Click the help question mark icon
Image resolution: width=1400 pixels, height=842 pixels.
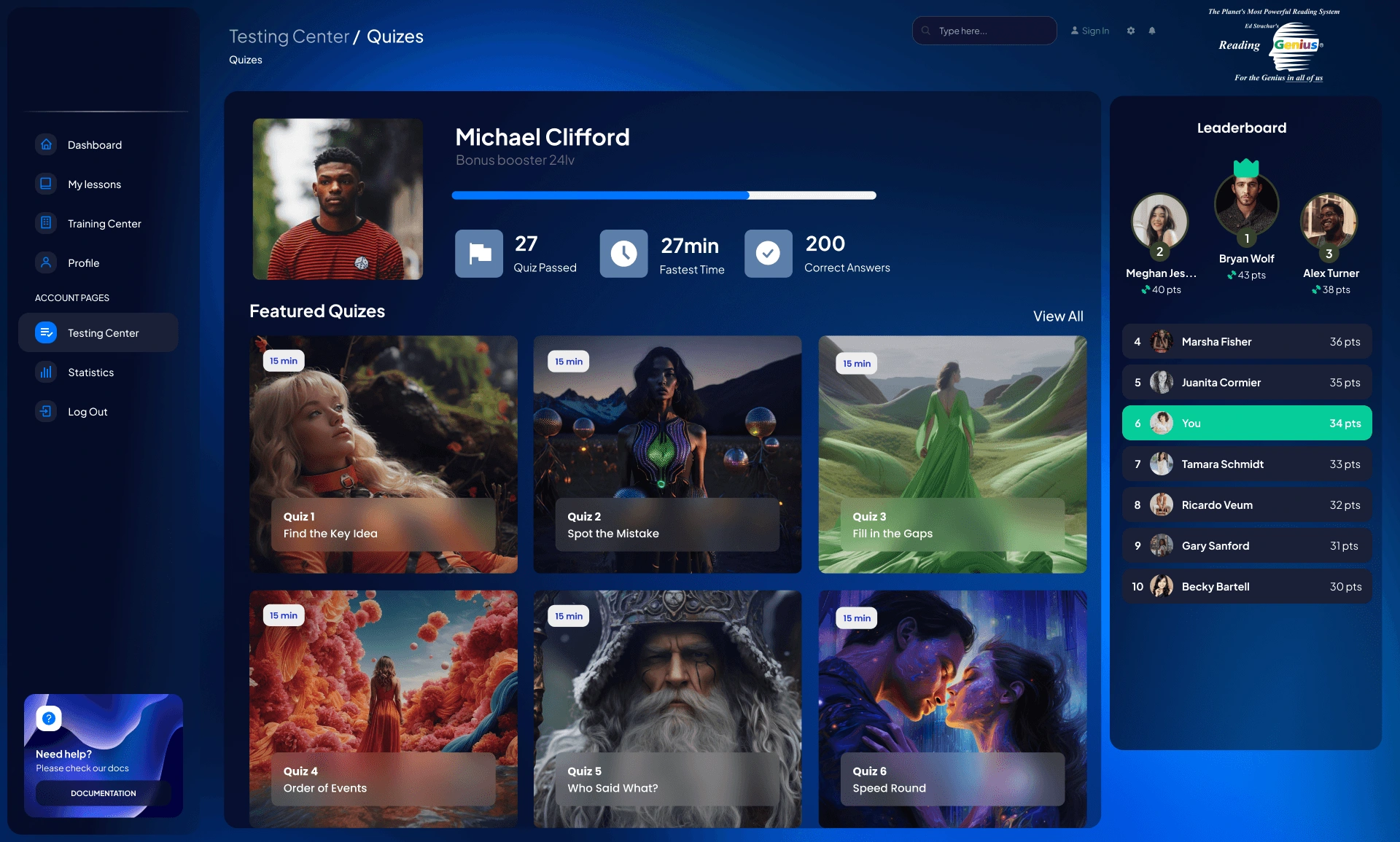tap(48, 718)
